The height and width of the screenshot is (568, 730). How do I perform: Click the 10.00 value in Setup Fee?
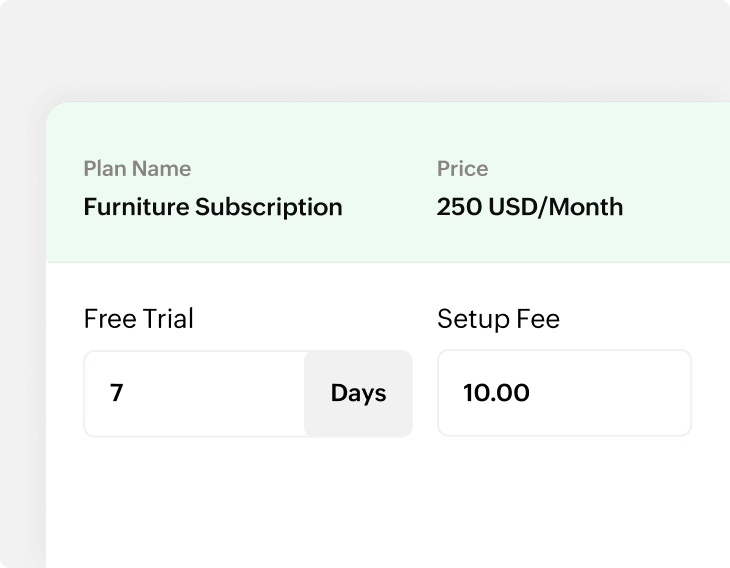[496, 393]
